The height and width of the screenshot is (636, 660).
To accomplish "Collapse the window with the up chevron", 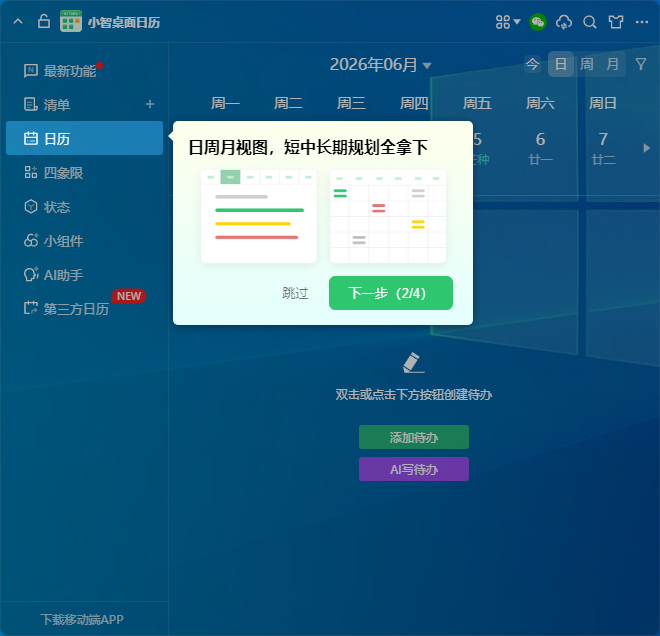I will [18, 21].
